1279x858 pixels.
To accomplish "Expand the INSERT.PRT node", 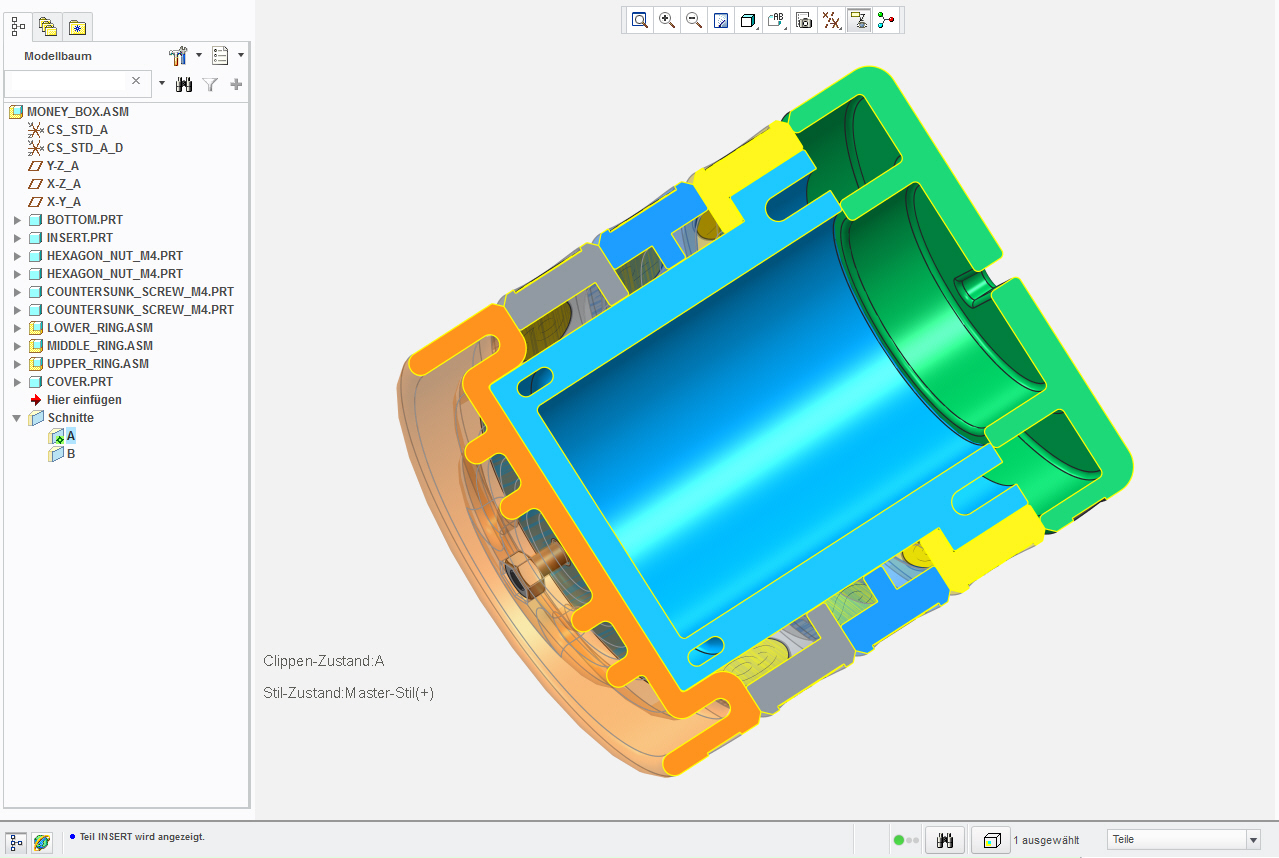I will (17, 238).
